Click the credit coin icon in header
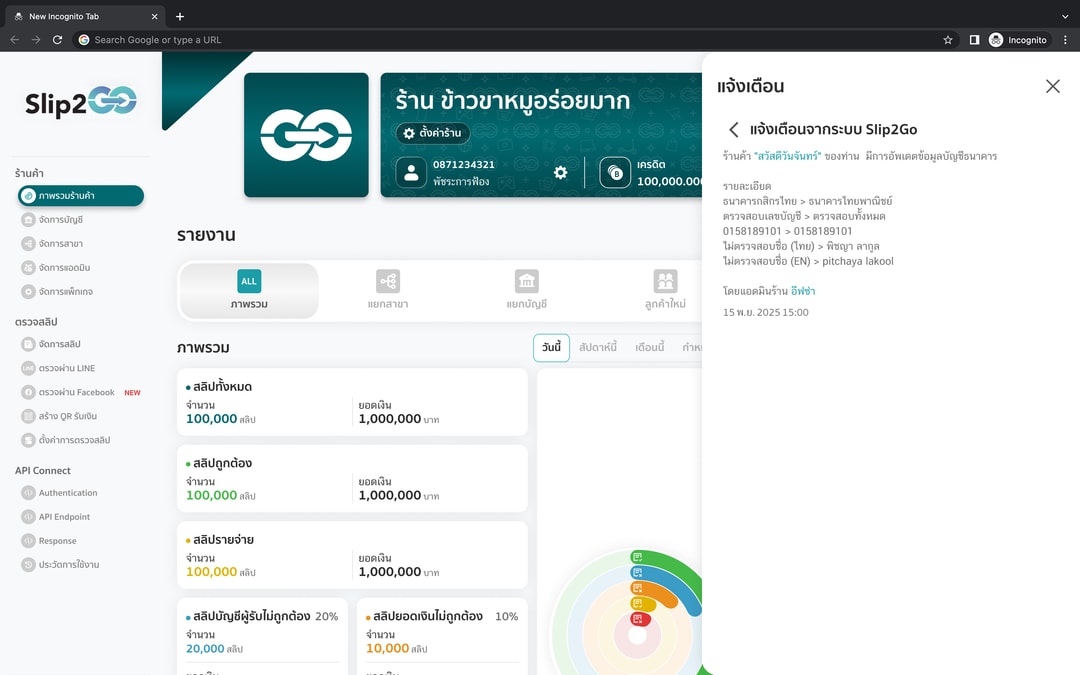 (x=615, y=173)
